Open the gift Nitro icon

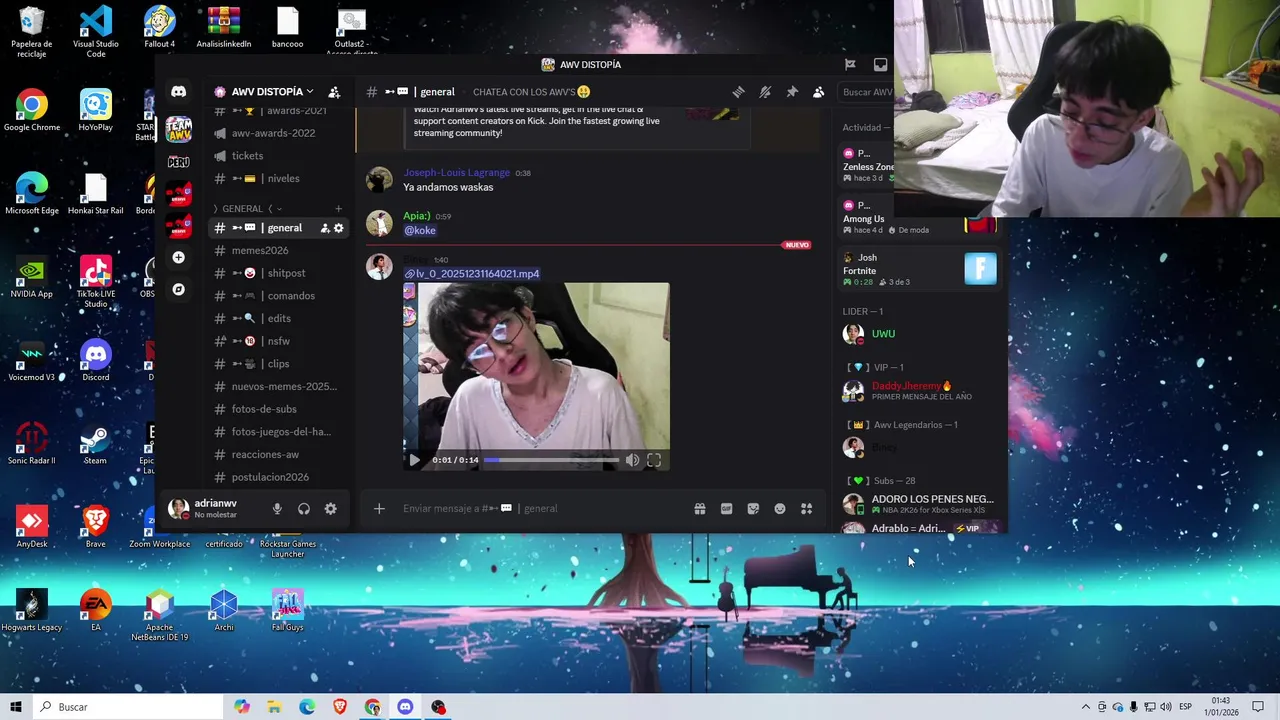pyautogui.click(x=700, y=509)
